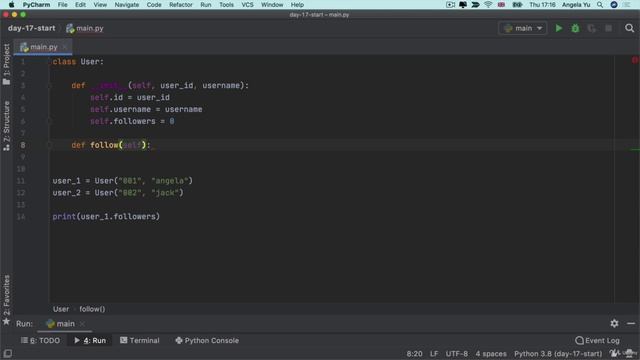
Task: Open the Favorites tool window
Action: pos(7,300)
